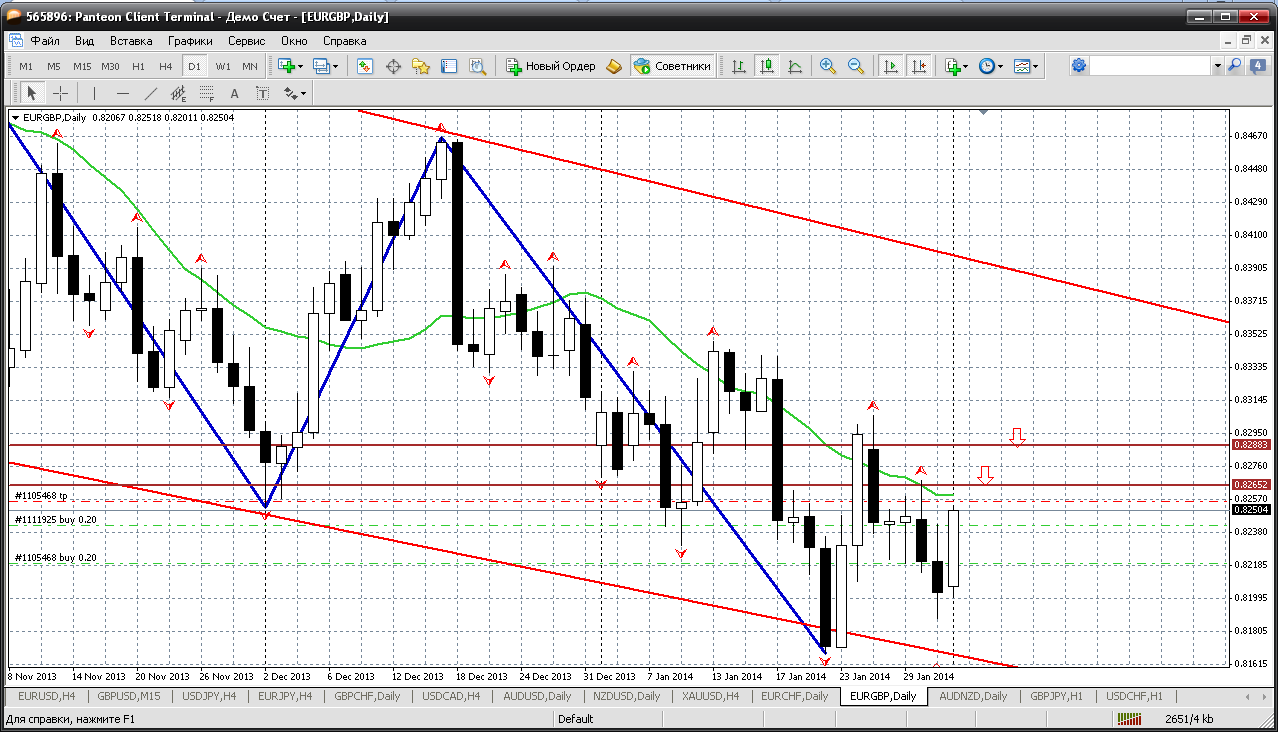Select the text tool A

click(235, 93)
